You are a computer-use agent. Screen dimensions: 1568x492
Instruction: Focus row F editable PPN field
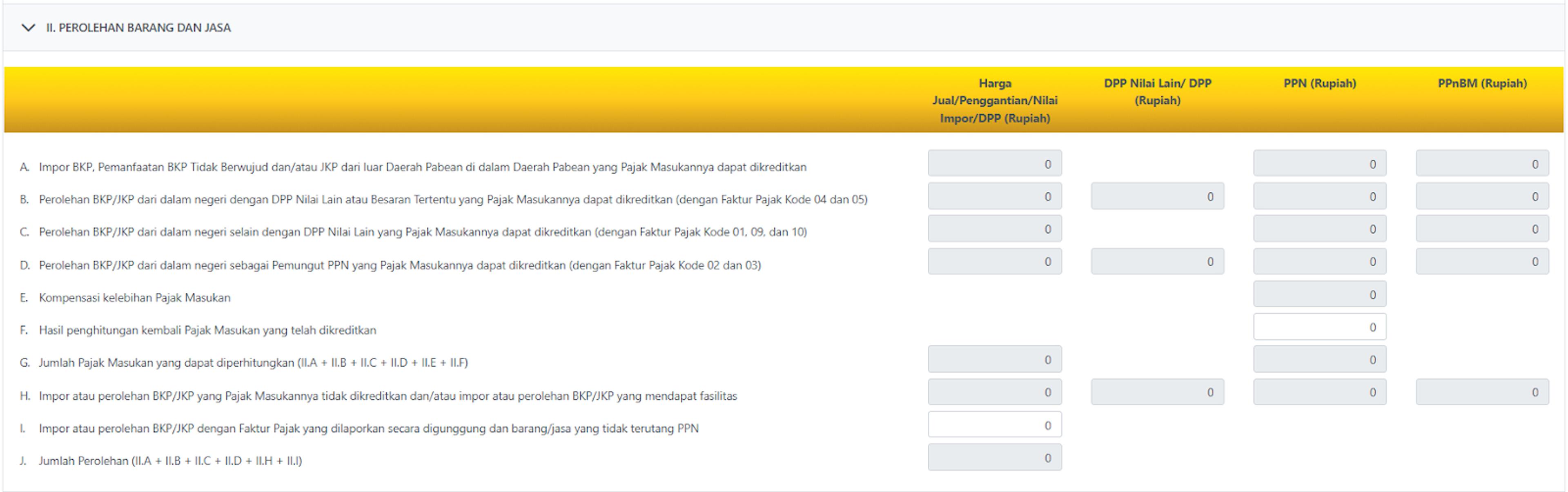[1320, 327]
